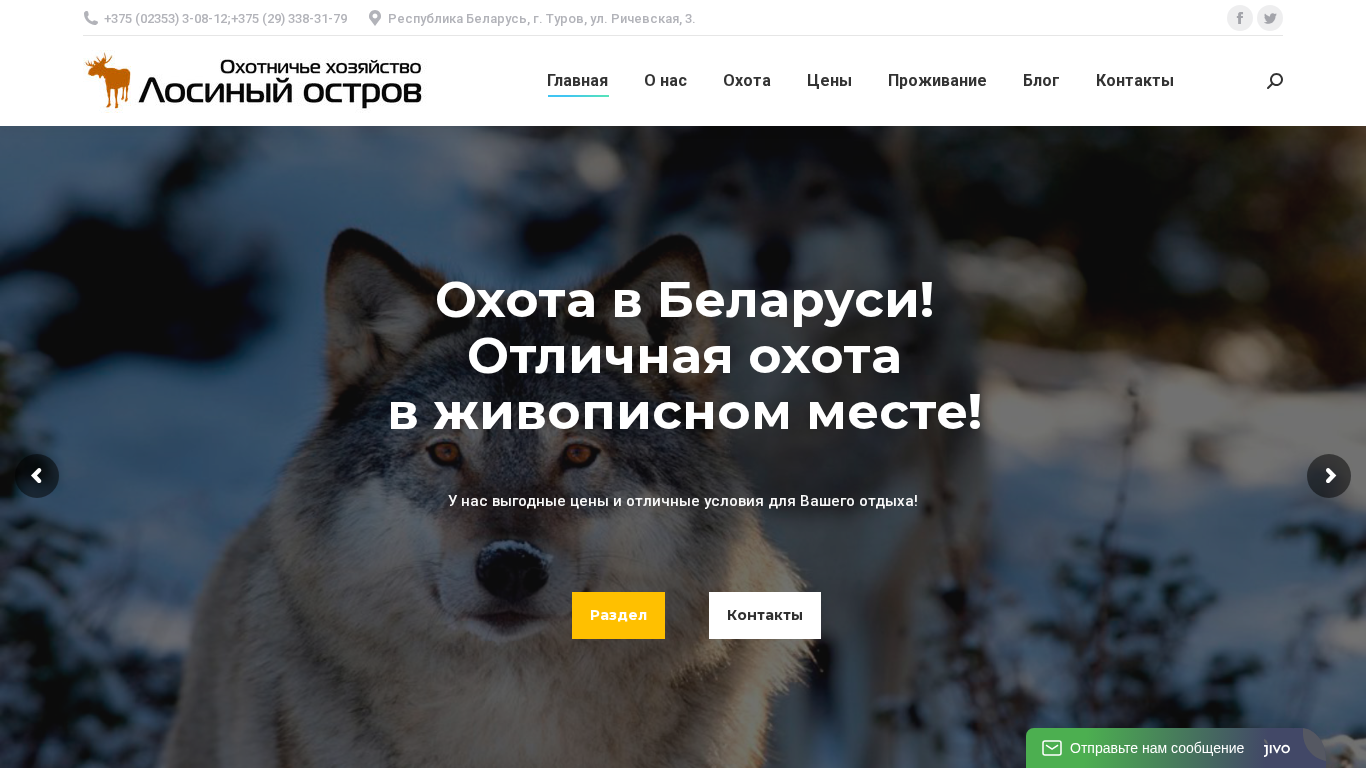The image size is (1366, 768).
Task: Go to Проживание page
Action: point(937,81)
